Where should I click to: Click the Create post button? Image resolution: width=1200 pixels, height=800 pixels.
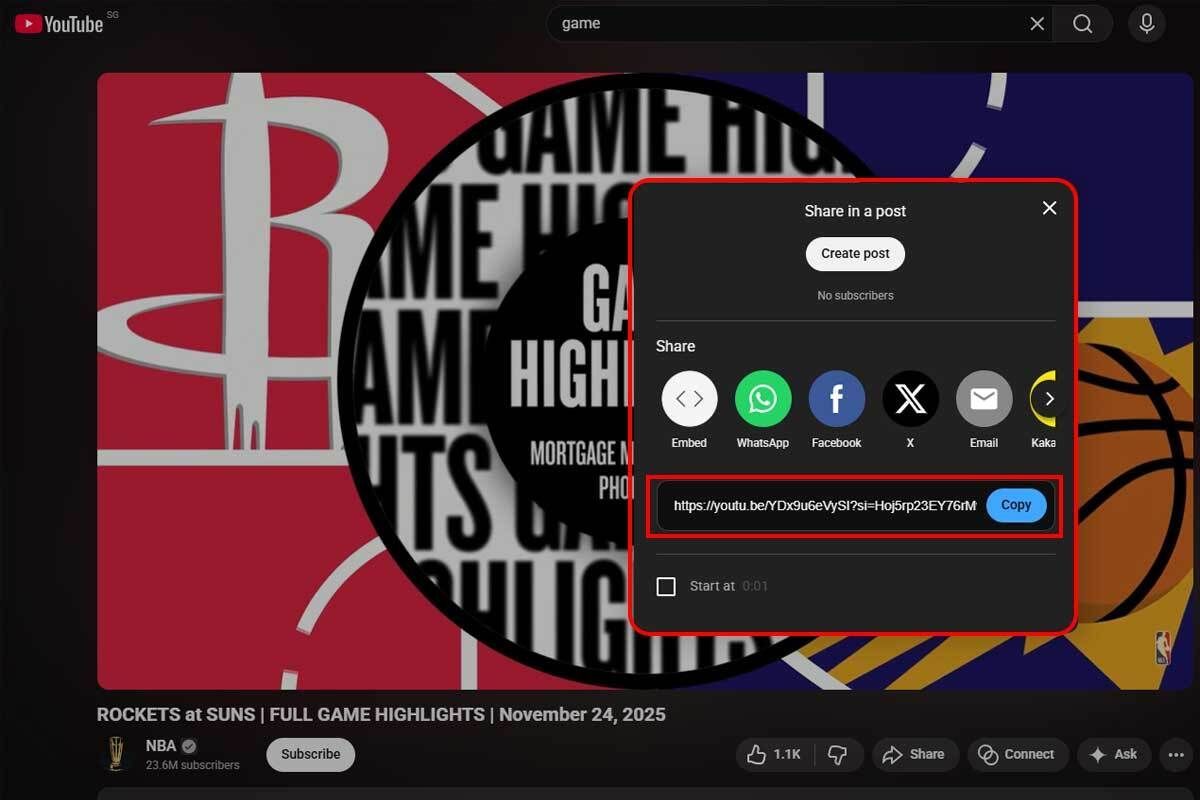coord(855,254)
